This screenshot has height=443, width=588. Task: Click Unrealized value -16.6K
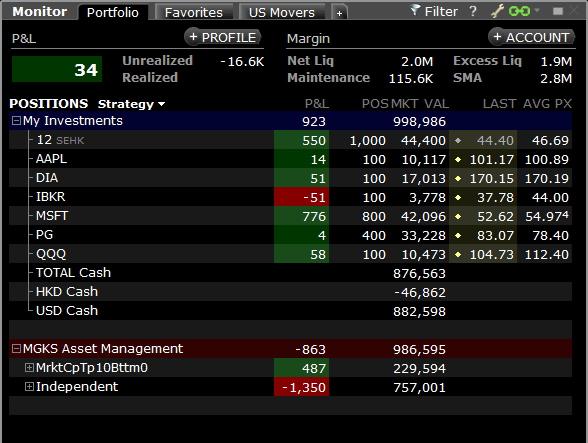pos(242,62)
